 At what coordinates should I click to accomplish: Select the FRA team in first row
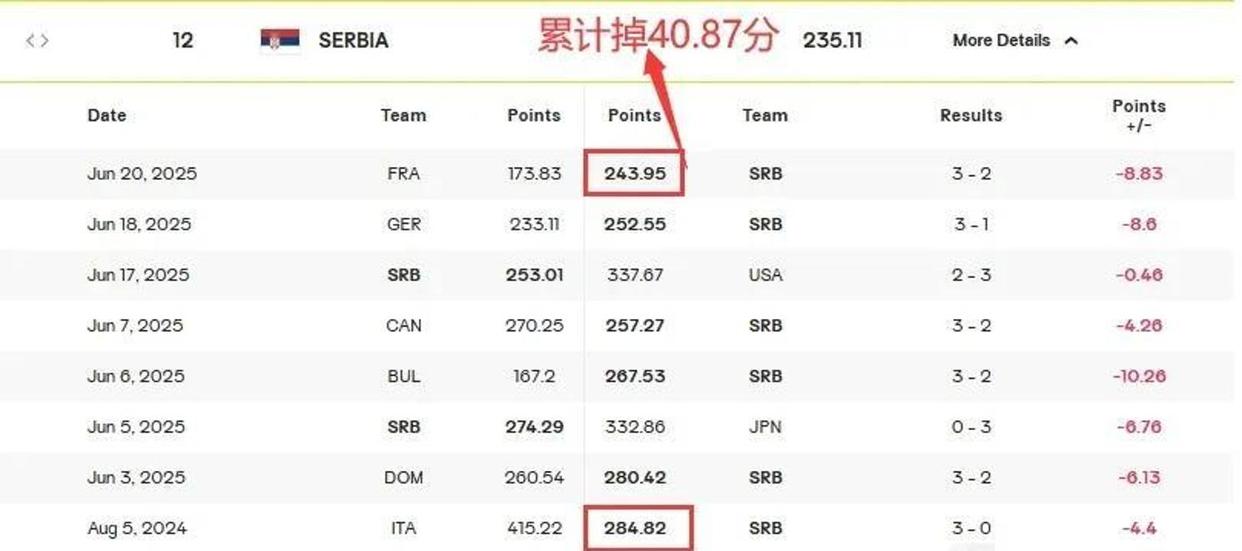(x=403, y=174)
